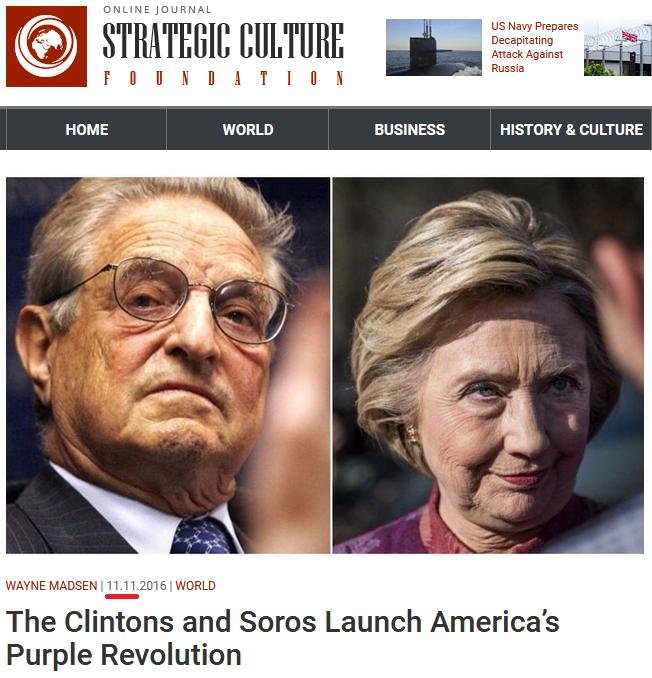
Task: Click the red underline beneath the date
Action: tap(122, 597)
